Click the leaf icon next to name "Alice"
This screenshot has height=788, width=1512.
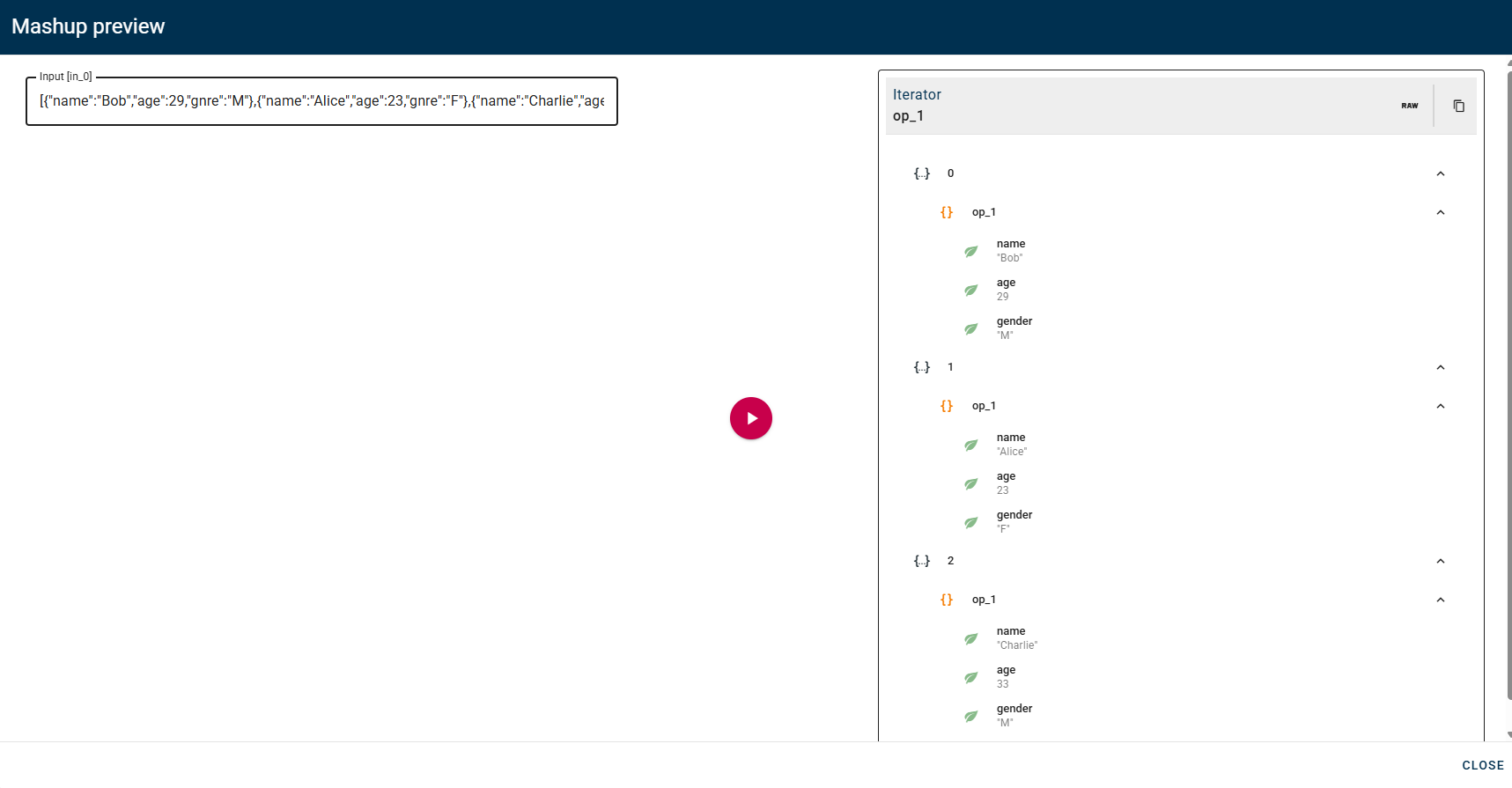[x=970, y=445]
